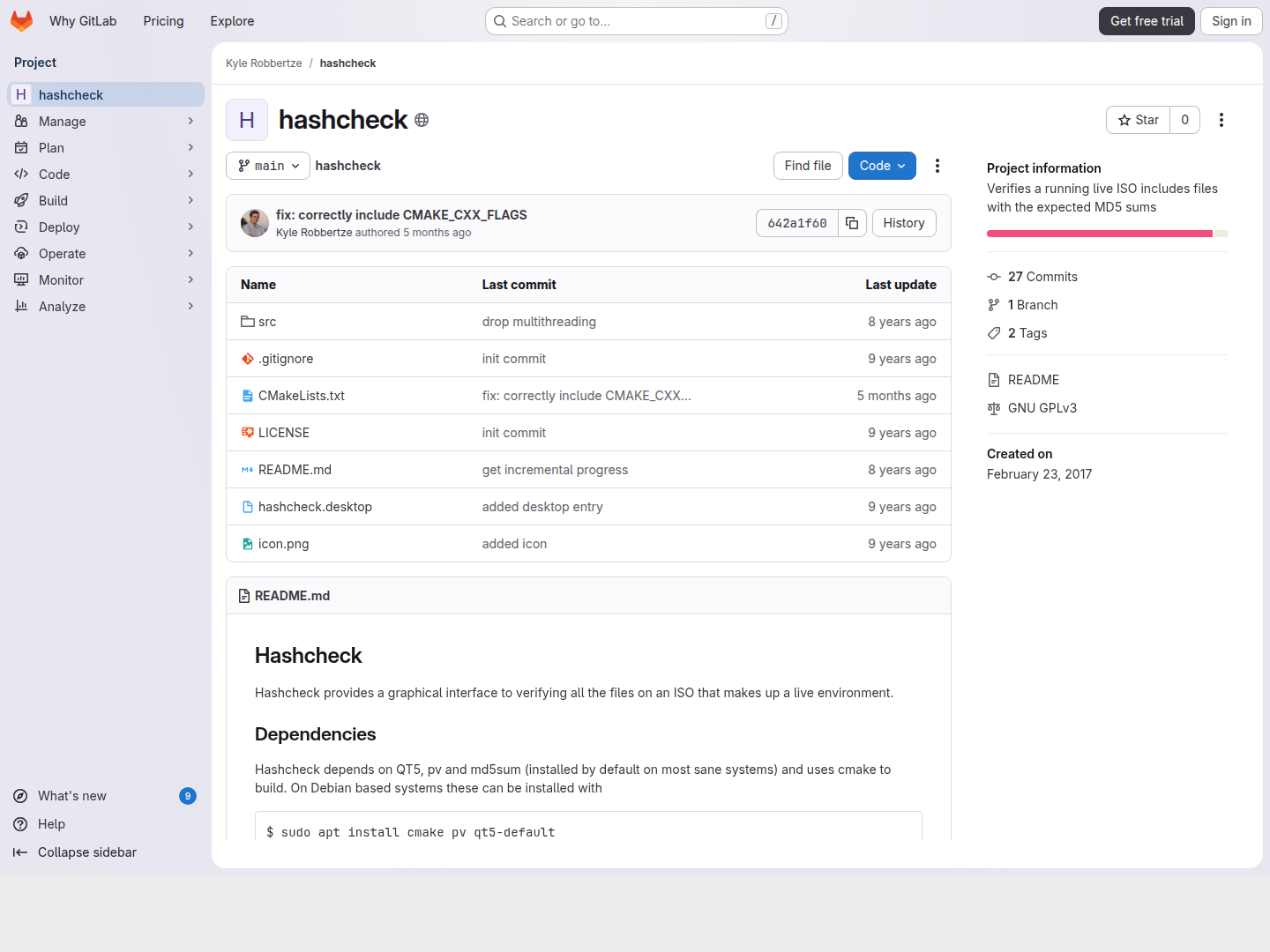Click the Find file button
The width and height of the screenshot is (1270, 952).
808,166
